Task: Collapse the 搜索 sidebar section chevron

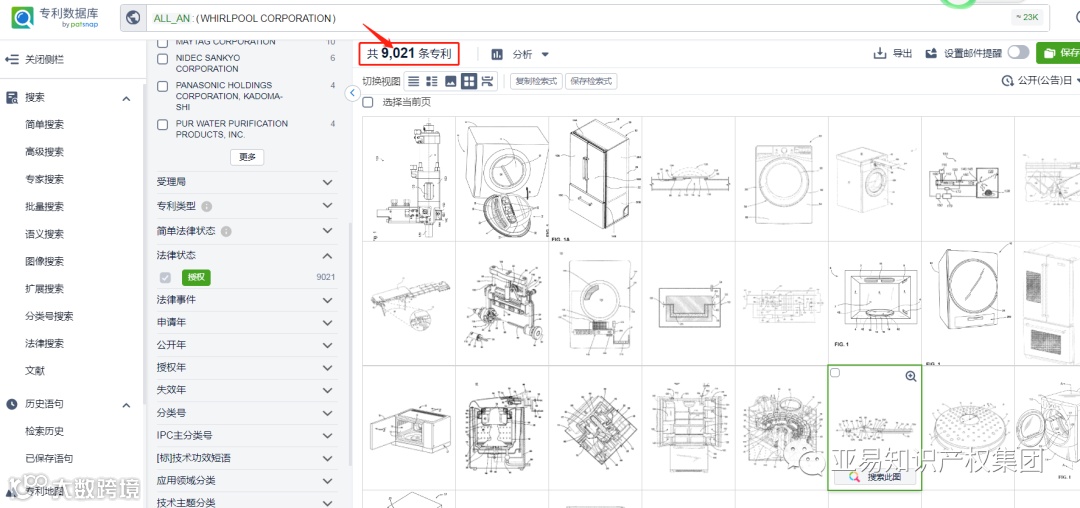Action: 126,99
